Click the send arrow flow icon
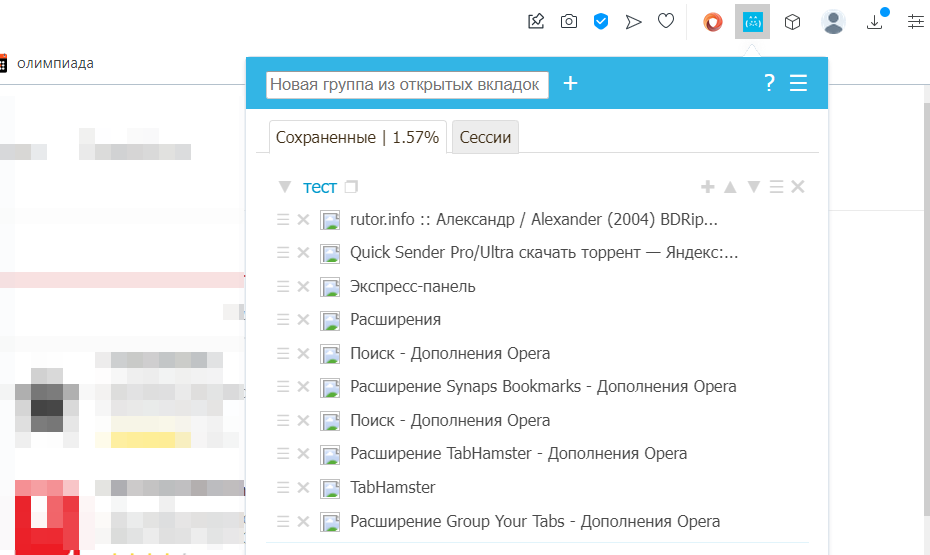930x555 pixels. [633, 22]
